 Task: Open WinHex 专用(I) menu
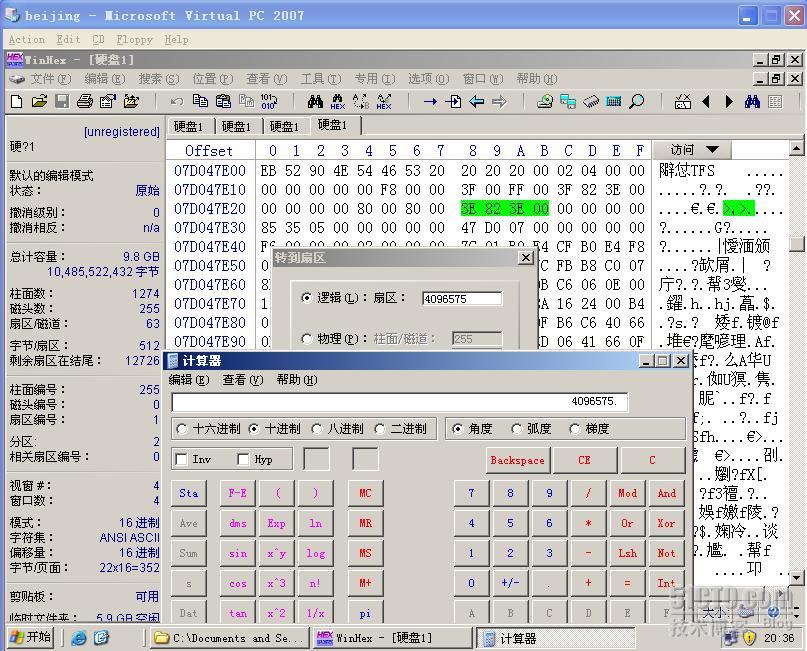pyautogui.click(x=375, y=79)
